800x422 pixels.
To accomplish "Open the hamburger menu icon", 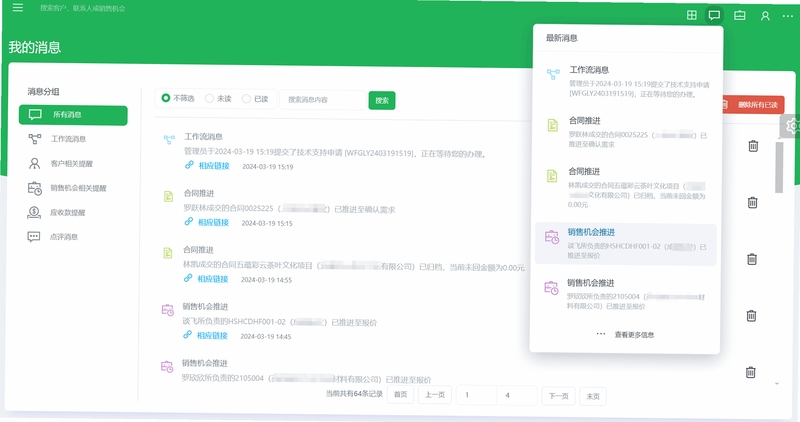I will coord(18,8).
